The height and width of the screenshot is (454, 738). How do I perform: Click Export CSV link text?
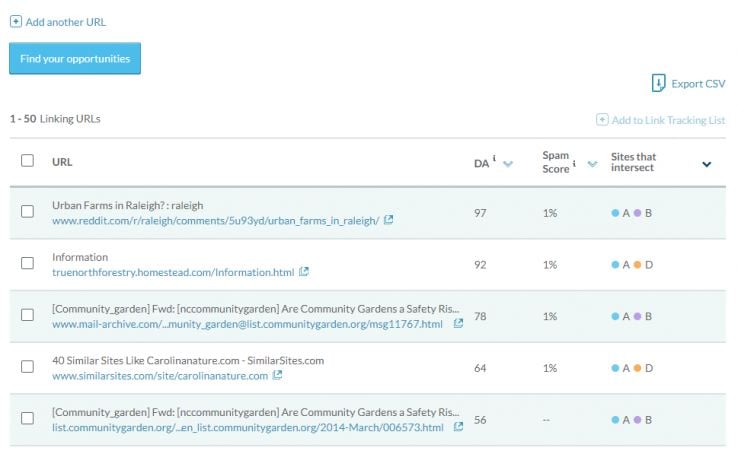[x=698, y=84]
